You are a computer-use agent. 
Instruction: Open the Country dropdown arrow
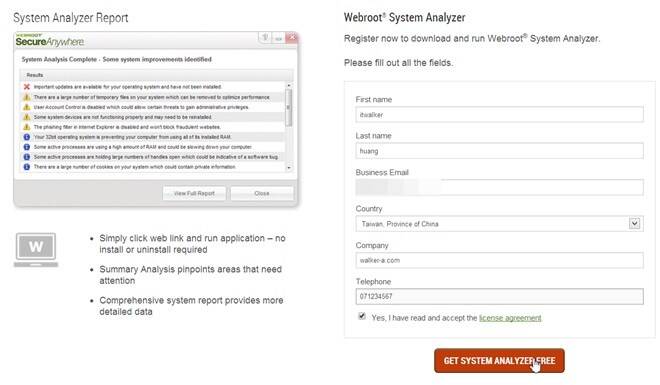634,223
